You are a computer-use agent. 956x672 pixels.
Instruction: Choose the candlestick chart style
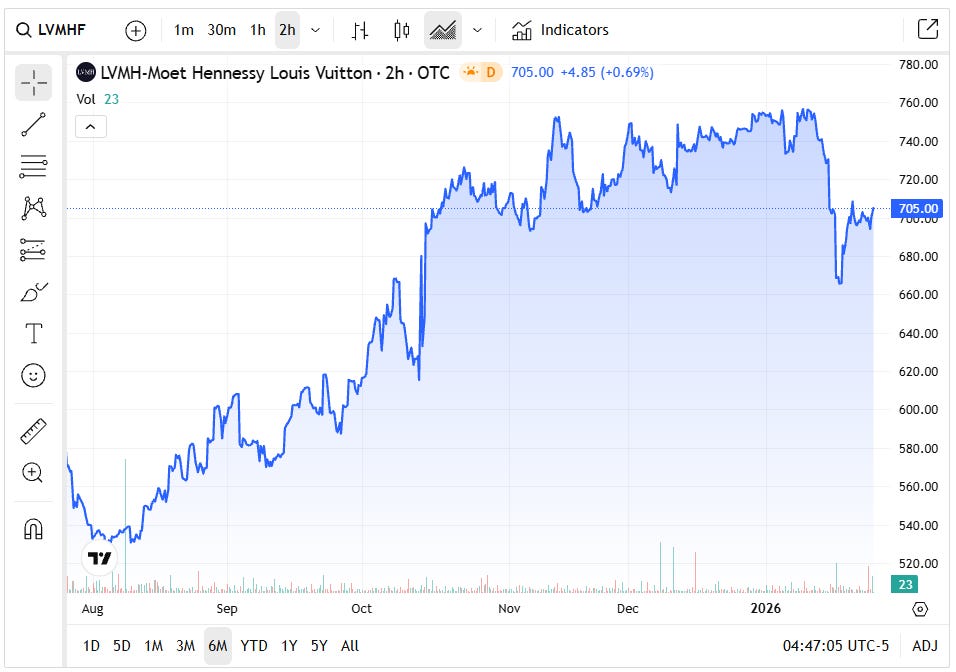click(x=401, y=30)
